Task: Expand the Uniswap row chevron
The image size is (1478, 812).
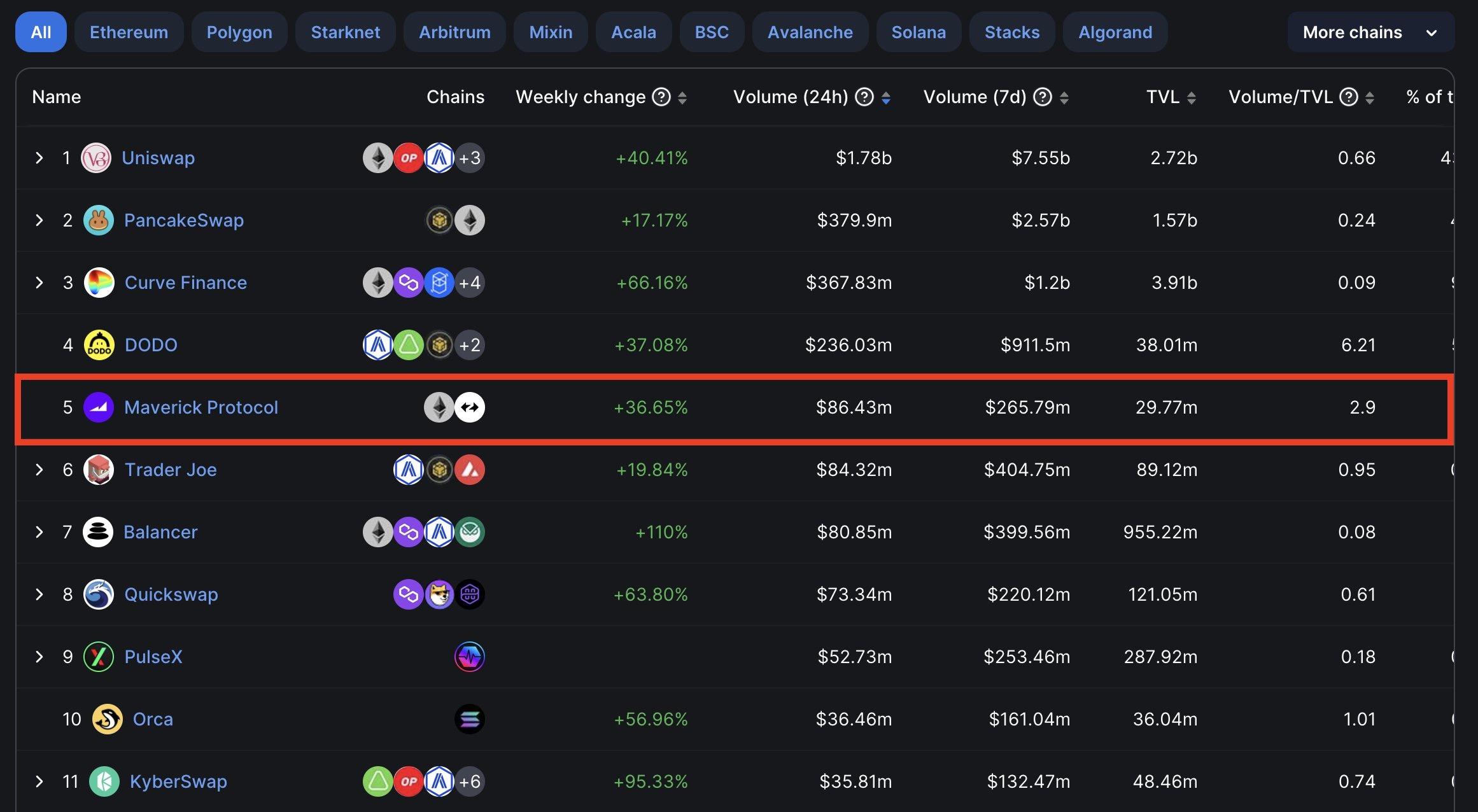Action: pyautogui.click(x=39, y=158)
